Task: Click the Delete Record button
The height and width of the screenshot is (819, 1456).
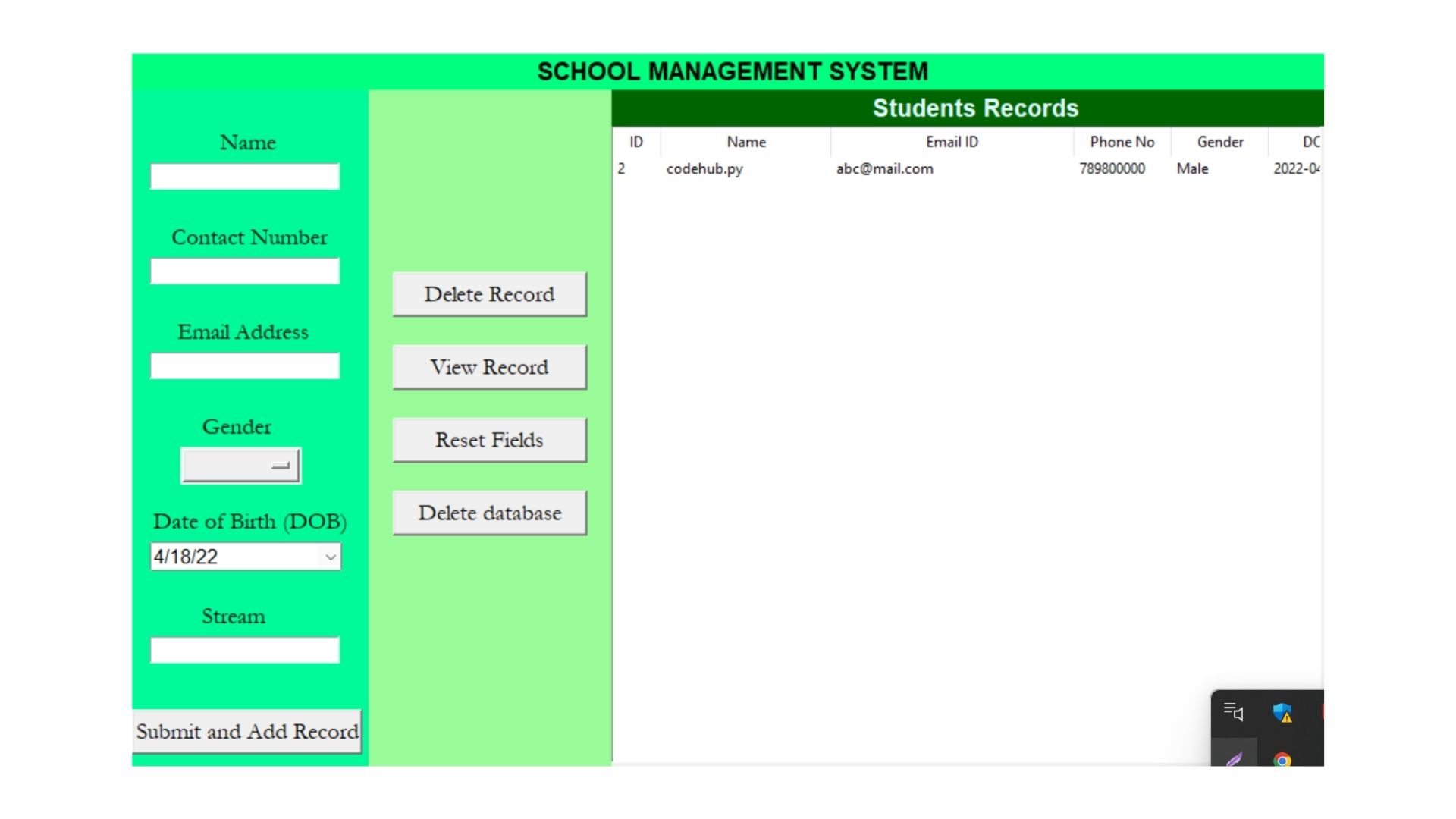Action: coord(489,294)
